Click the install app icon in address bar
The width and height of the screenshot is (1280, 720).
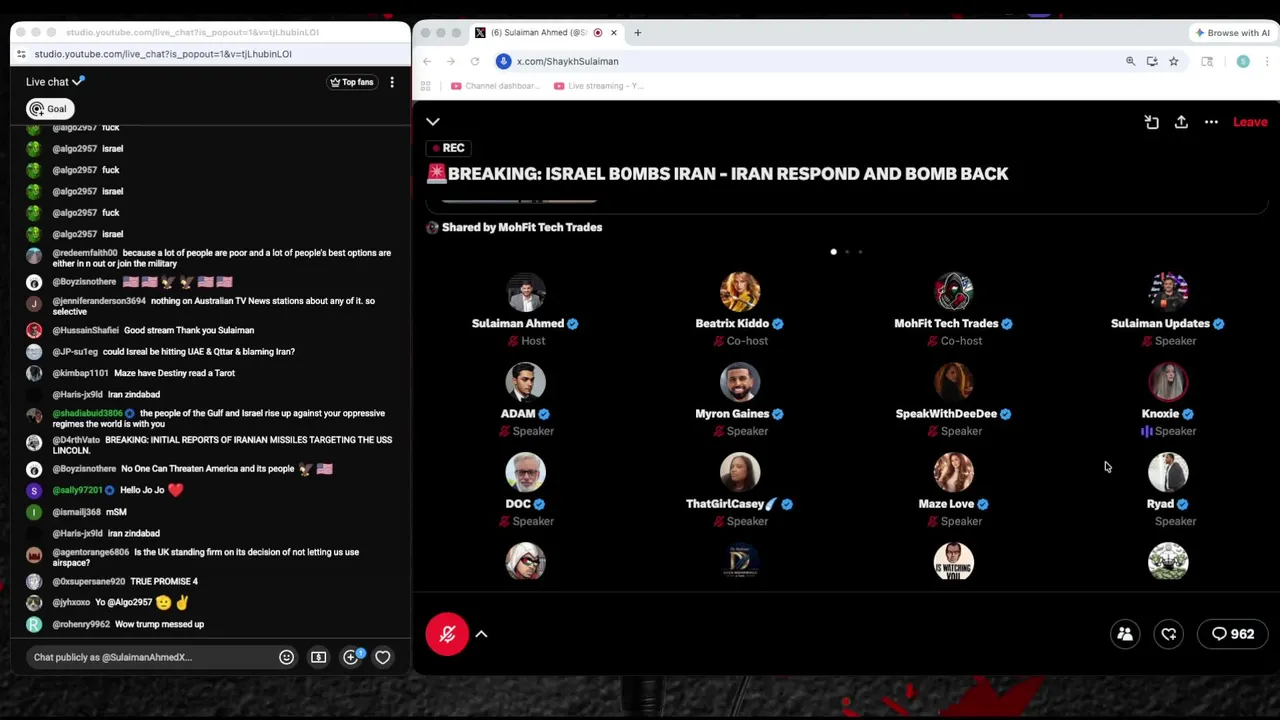[1152, 61]
